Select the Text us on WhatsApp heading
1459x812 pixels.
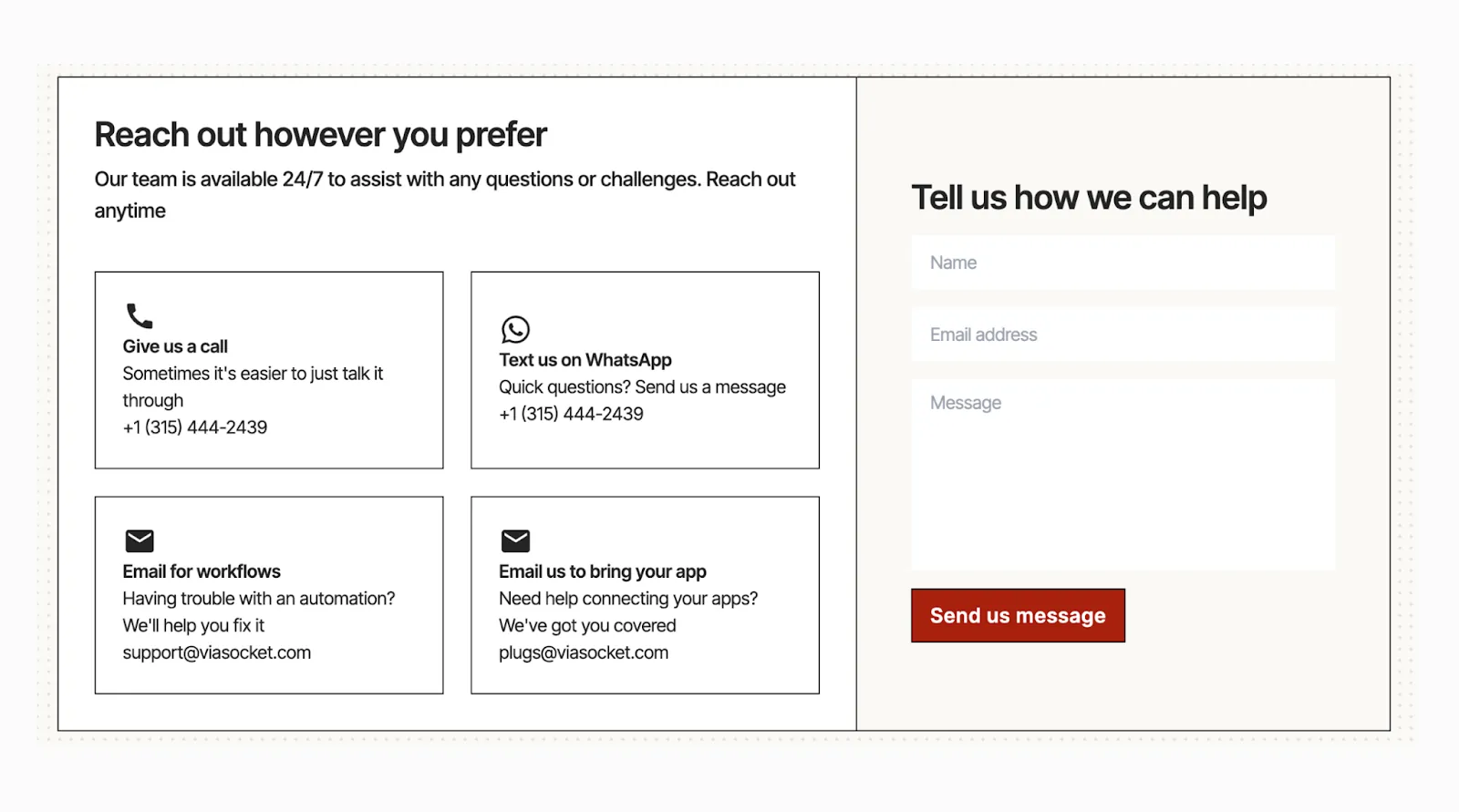pyautogui.click(x=585, y=360)
